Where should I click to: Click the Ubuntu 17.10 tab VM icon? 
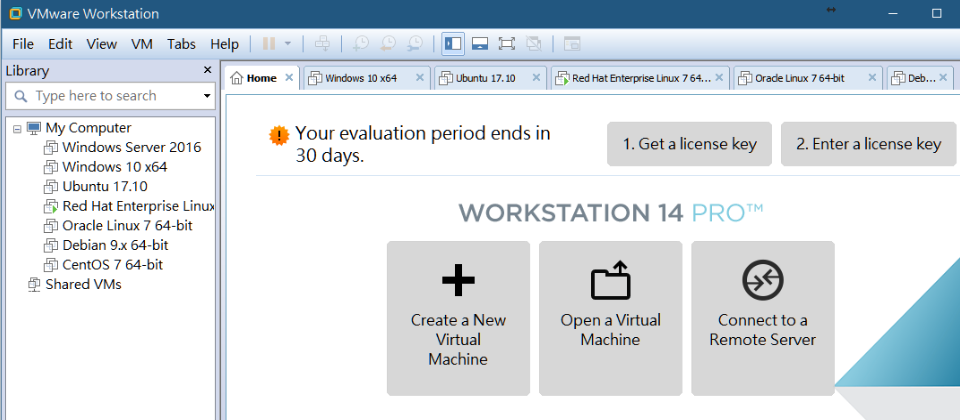tap(446, 78)
